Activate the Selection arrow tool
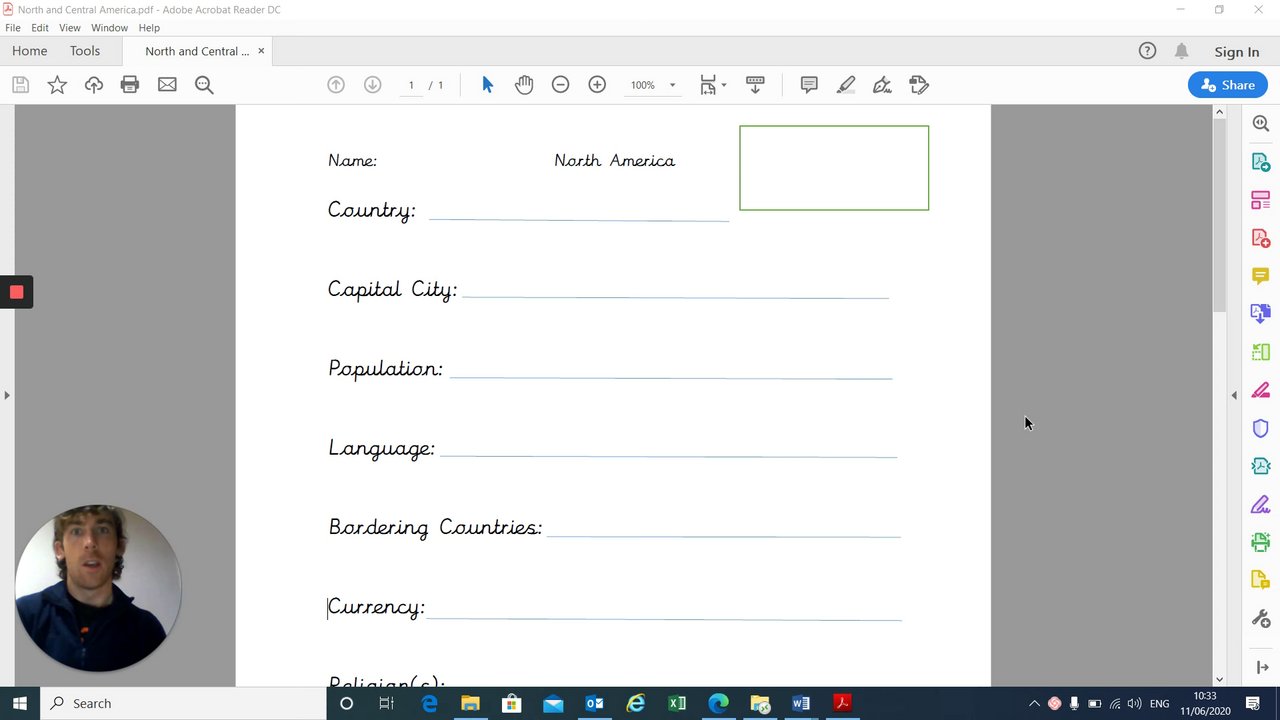Image resolution: width=1280 pixels, height=720 pixels. tap(487, 85)
